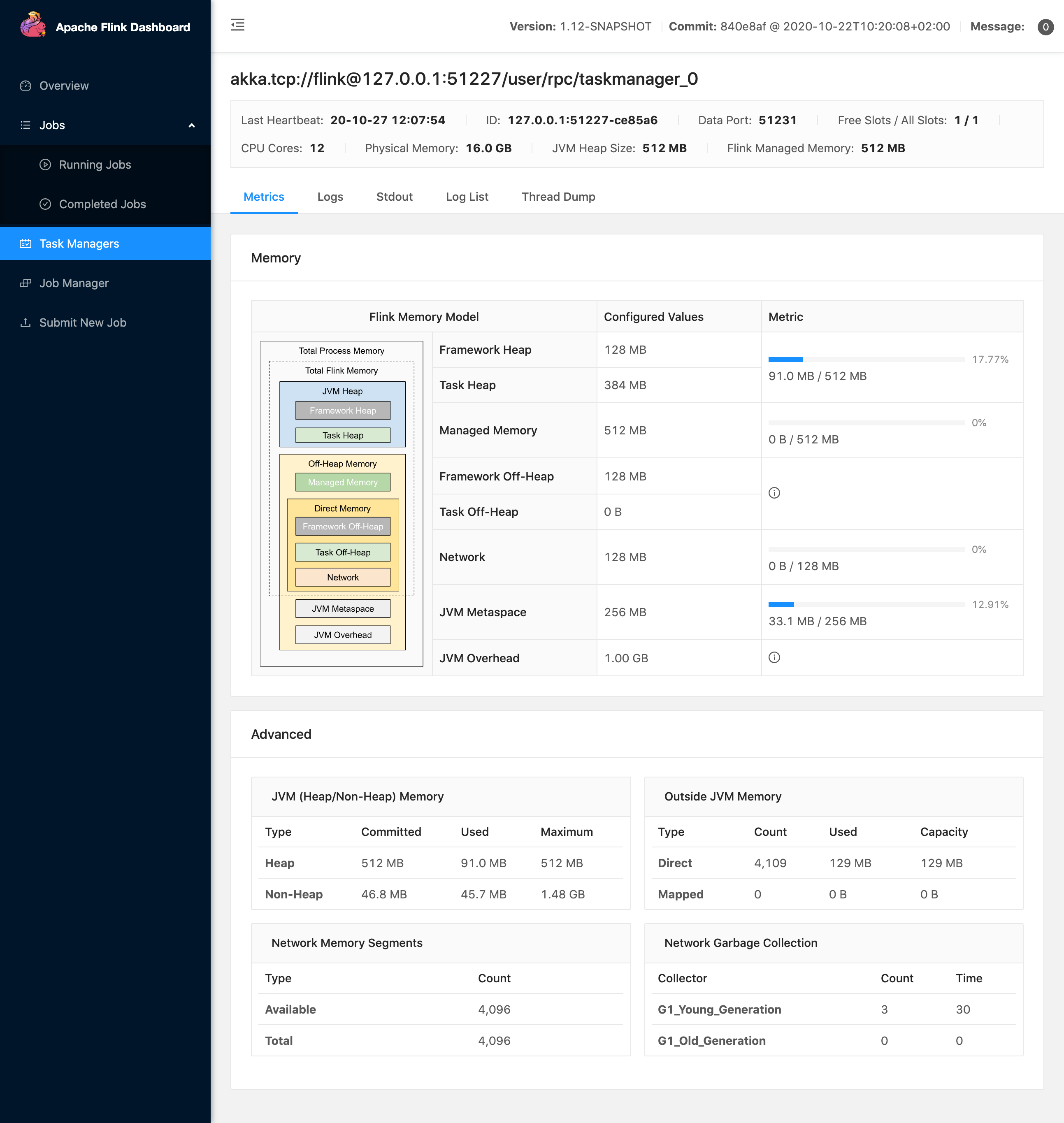Click JVM Overhead box in memory diagram

(343, 635)
